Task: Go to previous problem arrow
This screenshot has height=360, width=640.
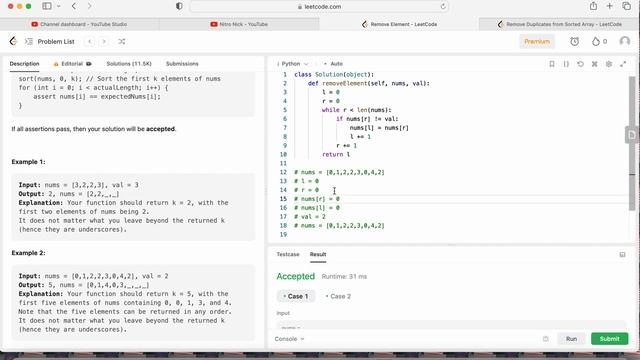Action: click(x=90, y=42)
